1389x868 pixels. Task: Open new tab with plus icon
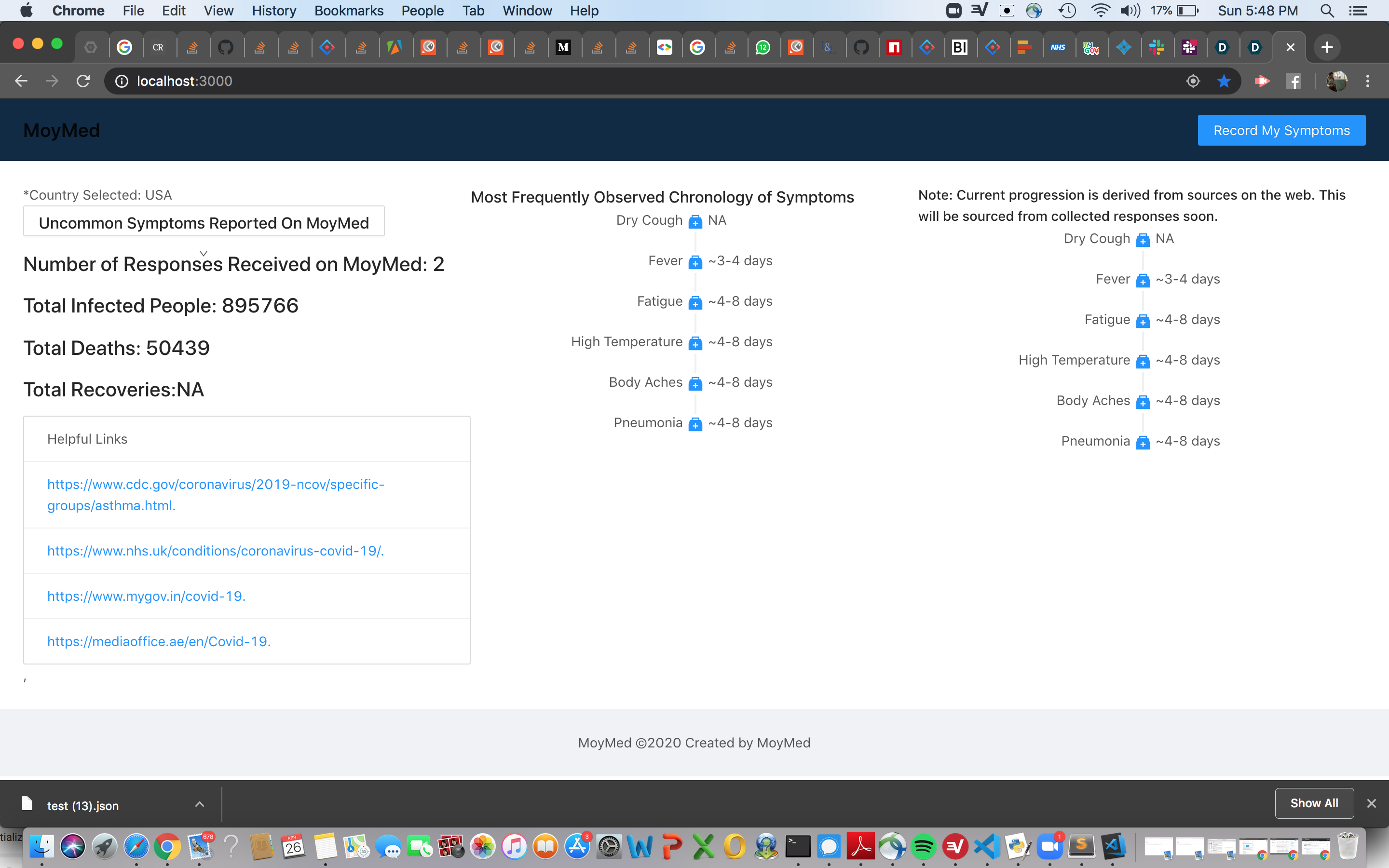click(1326, 47)
